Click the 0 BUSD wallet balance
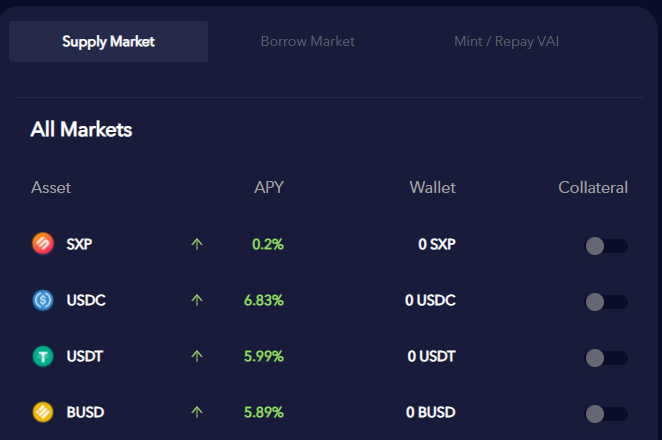 pos(431,412)
